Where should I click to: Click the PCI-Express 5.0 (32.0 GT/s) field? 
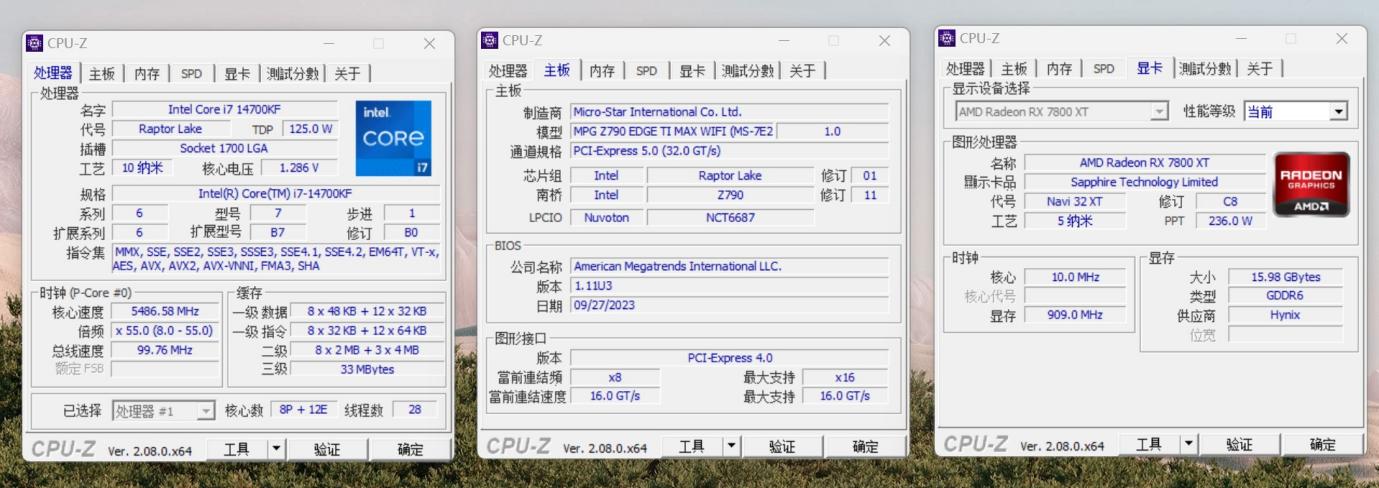[x=729, y=151]
